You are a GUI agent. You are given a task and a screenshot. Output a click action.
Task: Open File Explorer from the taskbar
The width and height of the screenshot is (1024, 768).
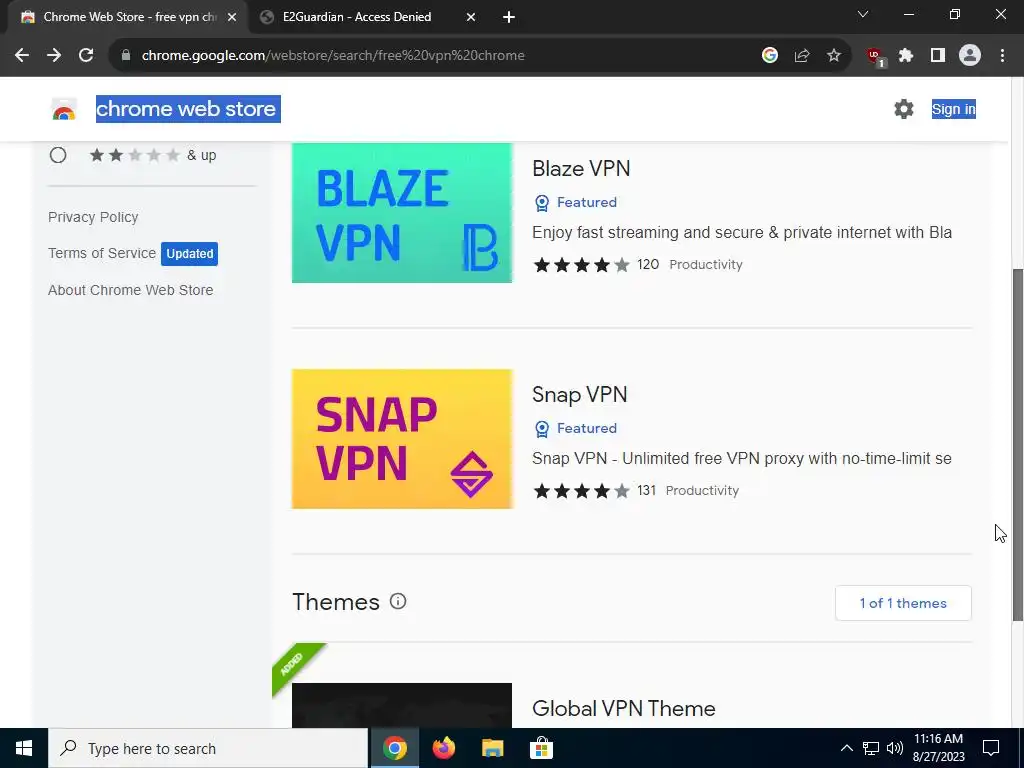pos(492,748)
